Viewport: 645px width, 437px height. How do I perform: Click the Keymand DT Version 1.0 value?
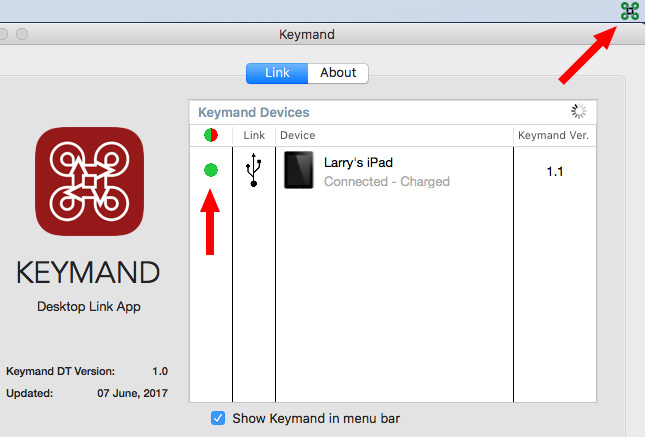160,371
